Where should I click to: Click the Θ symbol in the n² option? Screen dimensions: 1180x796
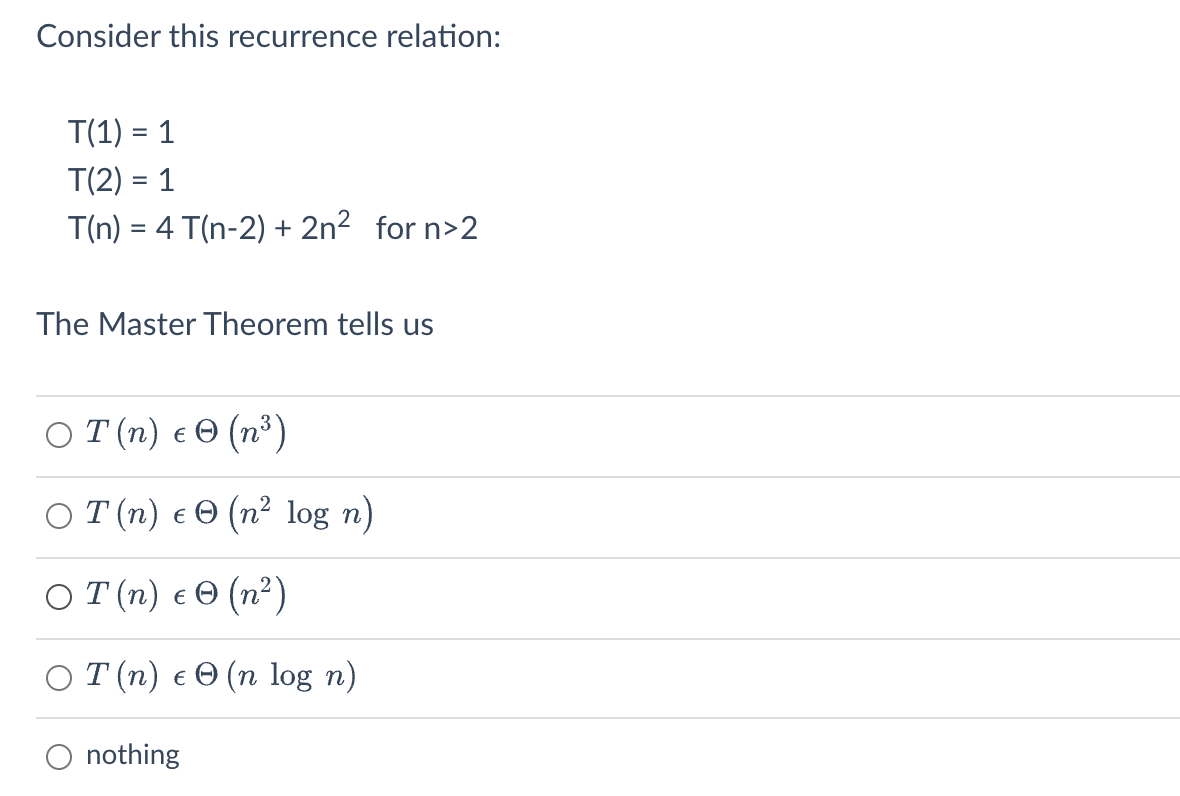(x=206, y=596)
